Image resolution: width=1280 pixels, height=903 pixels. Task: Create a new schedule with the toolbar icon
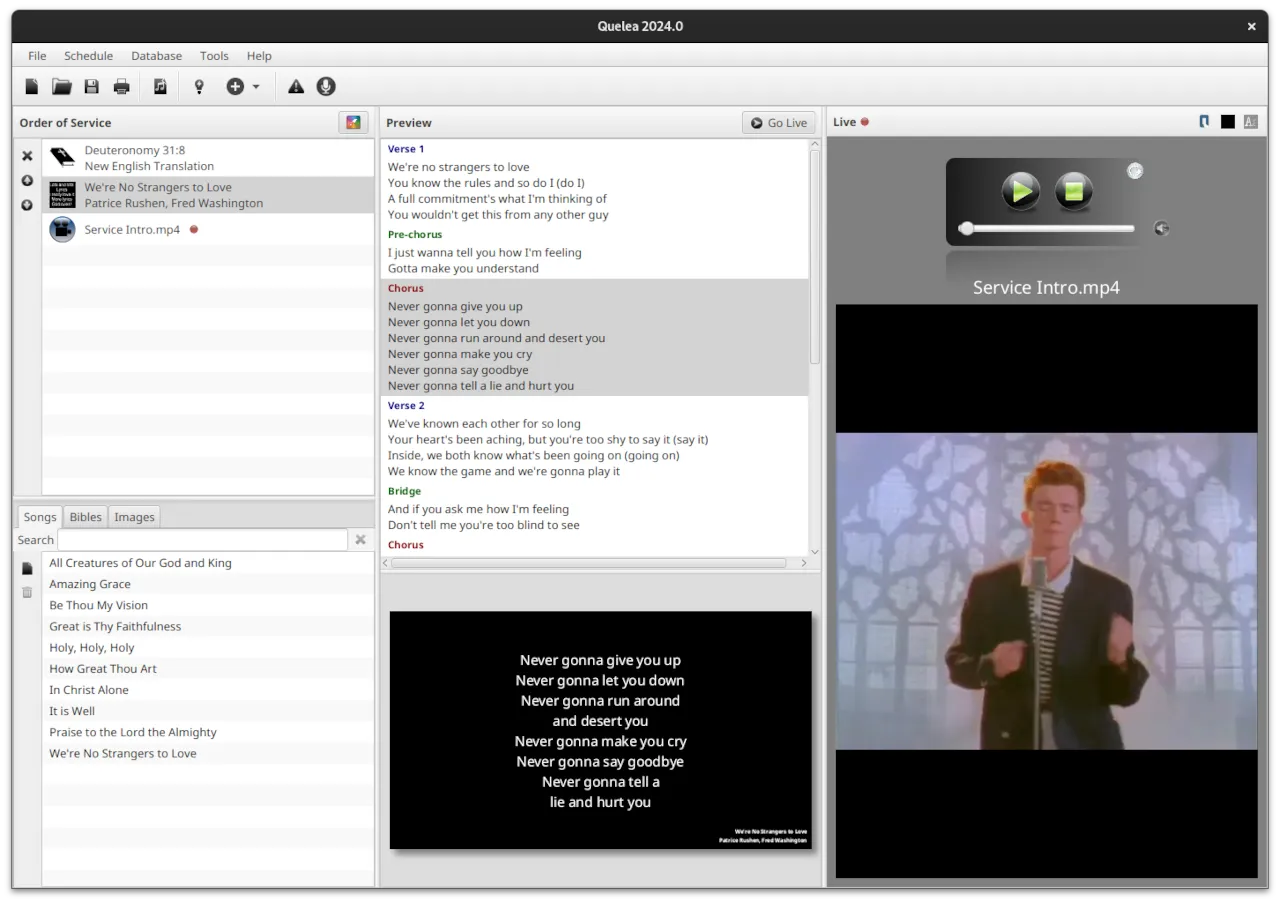tap(32, 87)
